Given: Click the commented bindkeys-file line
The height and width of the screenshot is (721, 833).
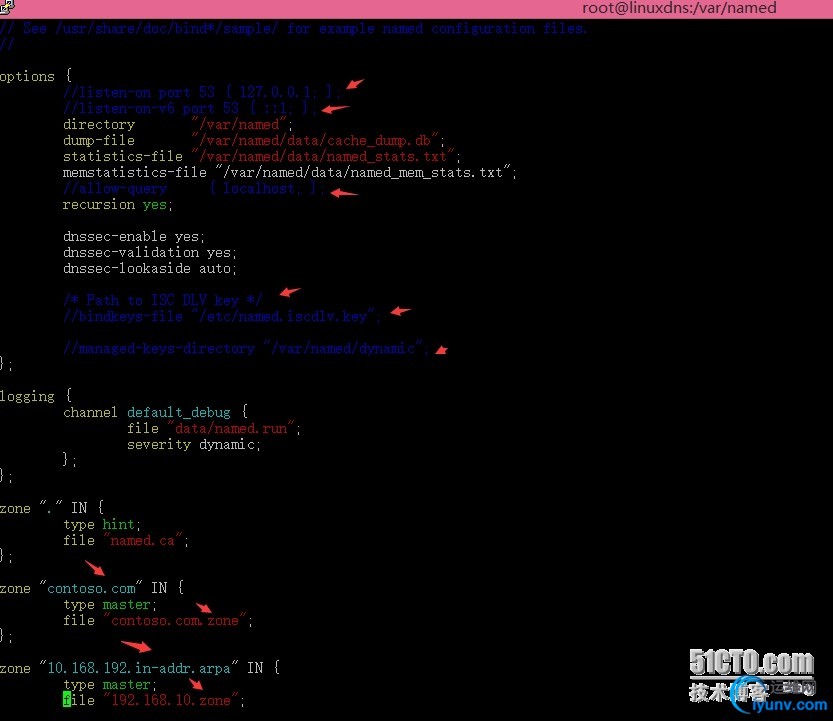Looking at the screenshot, I should click(x=222, y=317).
